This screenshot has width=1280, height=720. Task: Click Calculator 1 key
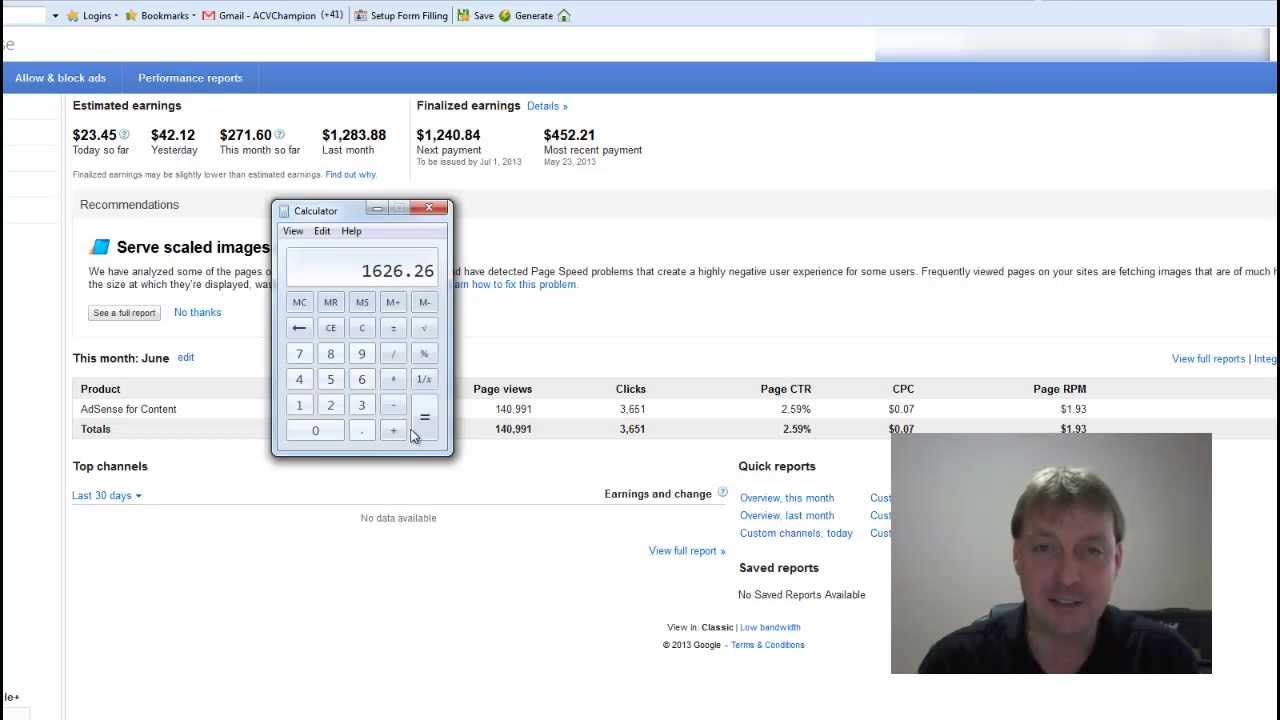[x=299, y=406]
